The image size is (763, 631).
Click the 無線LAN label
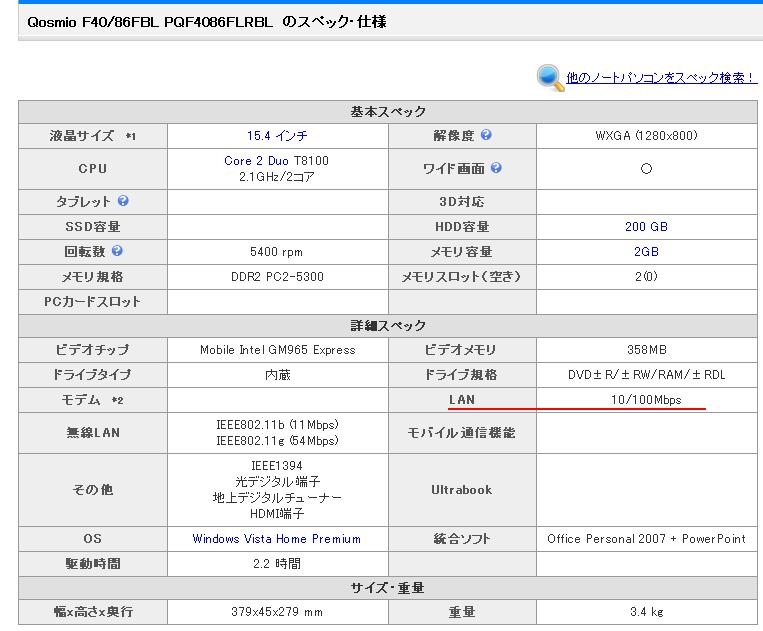point(93,433)
